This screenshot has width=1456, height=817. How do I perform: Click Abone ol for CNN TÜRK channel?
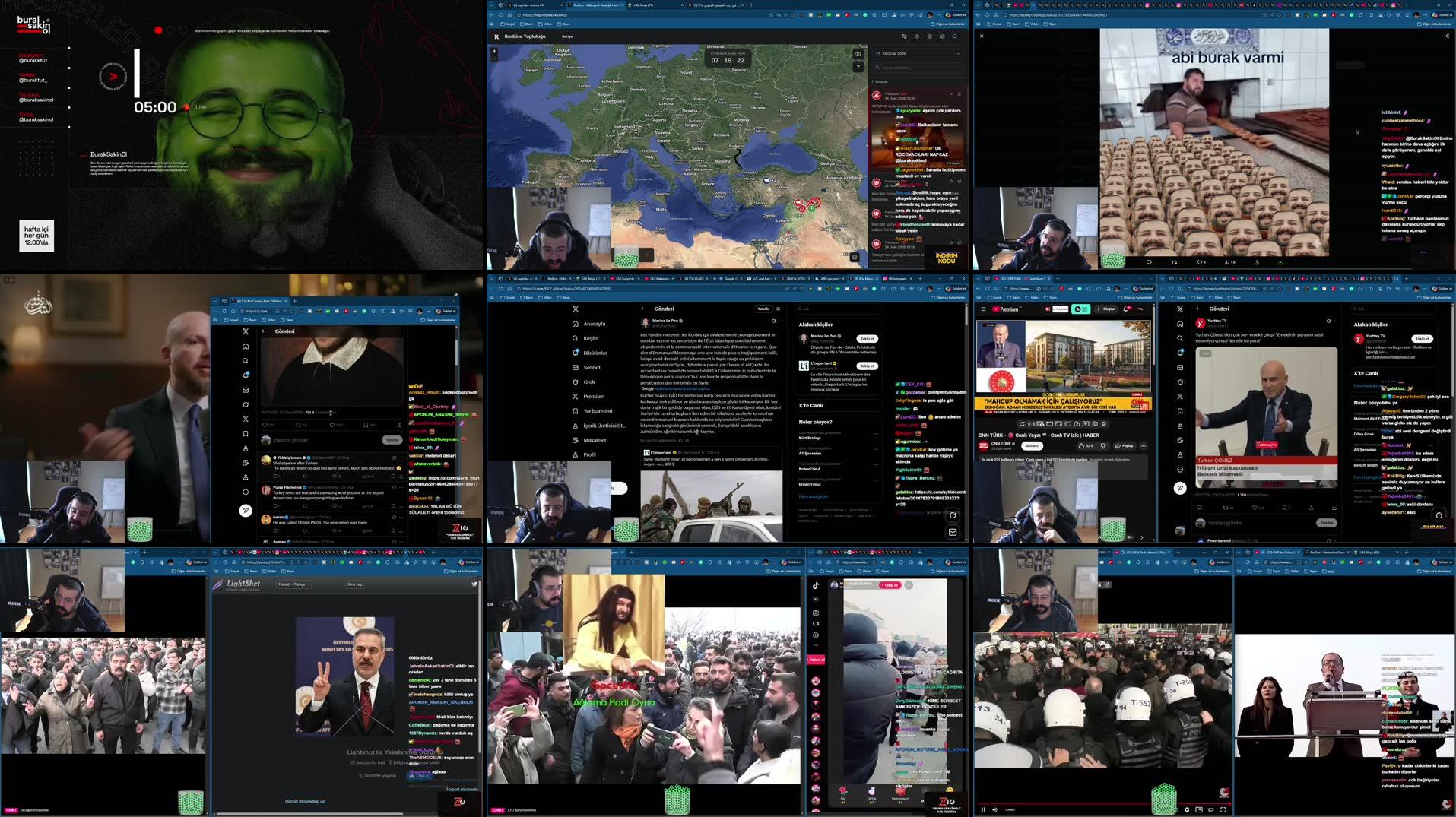pos(1032,446)
